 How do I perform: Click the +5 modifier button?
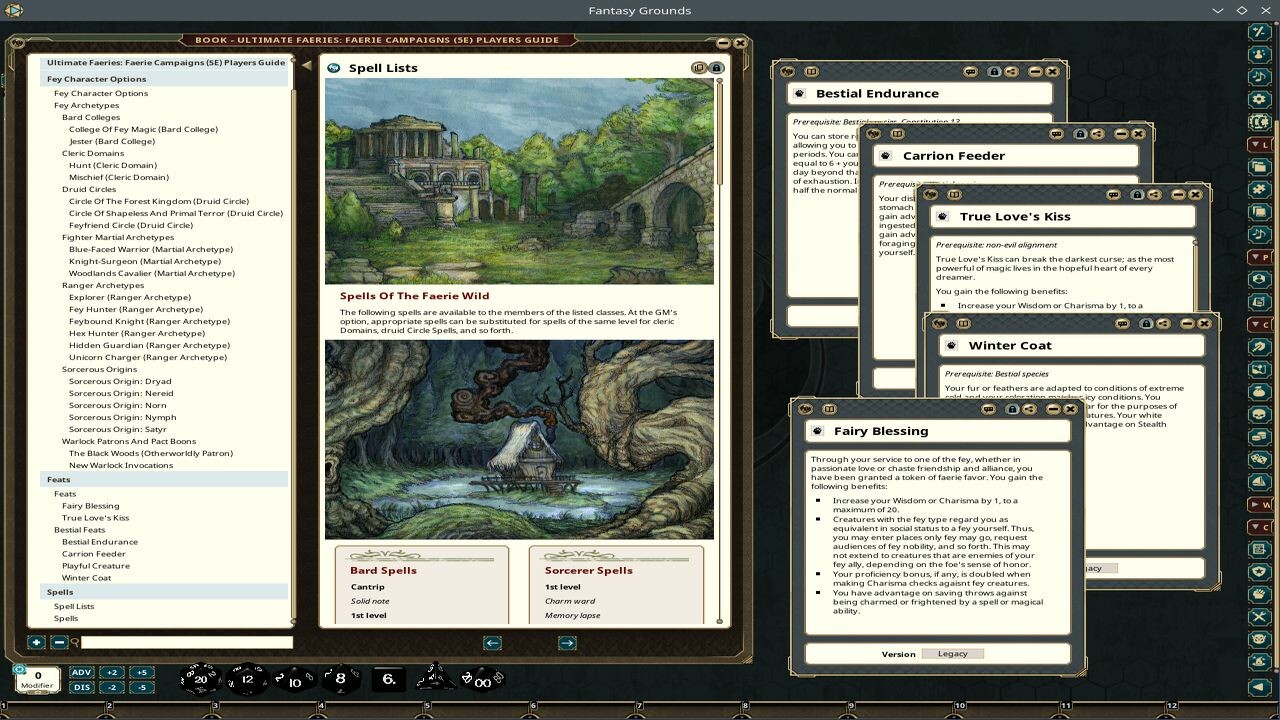[141, 673]
